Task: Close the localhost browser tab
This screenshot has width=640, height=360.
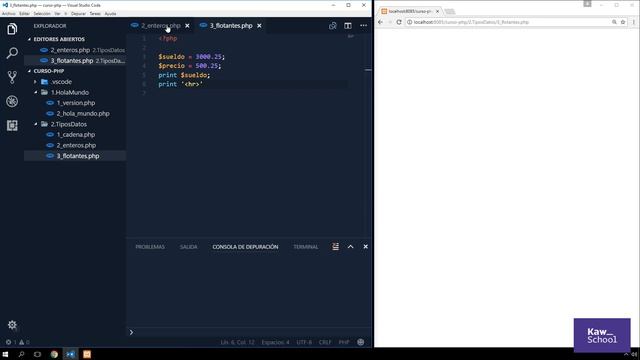Action: coord(437,11)
